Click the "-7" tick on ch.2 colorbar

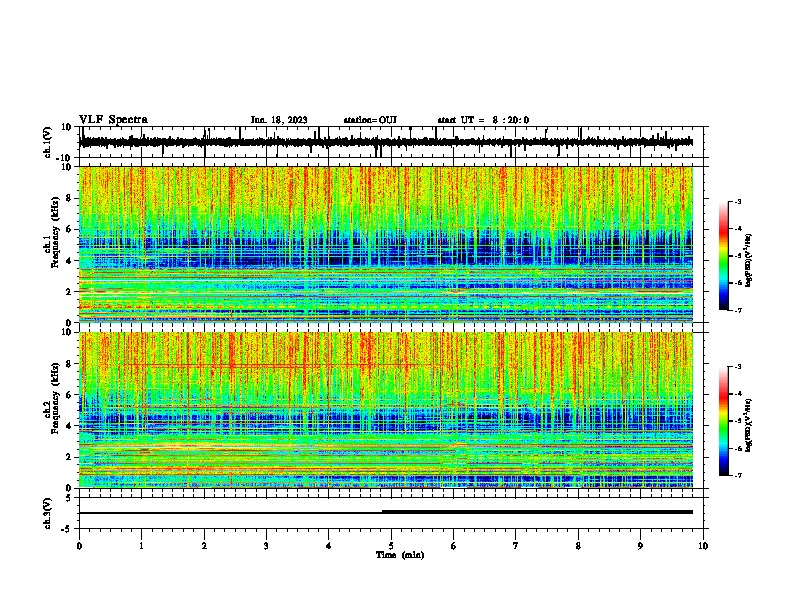click(x=738, y=475)
